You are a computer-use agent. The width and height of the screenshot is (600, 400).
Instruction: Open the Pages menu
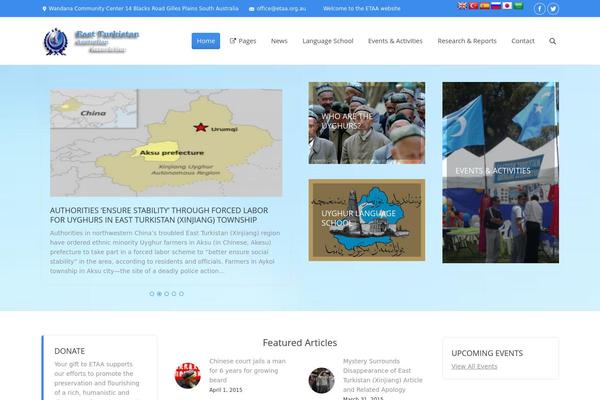[x=243, y=41]
